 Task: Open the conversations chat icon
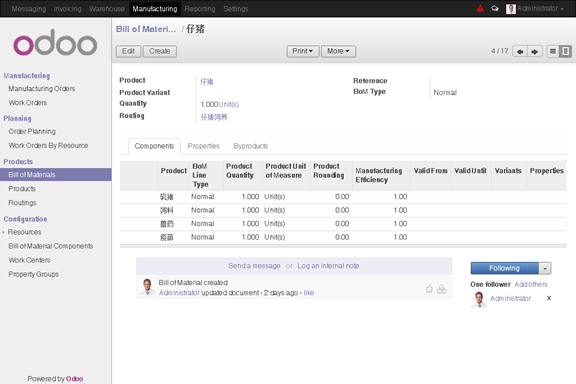[x=495, y=8]
